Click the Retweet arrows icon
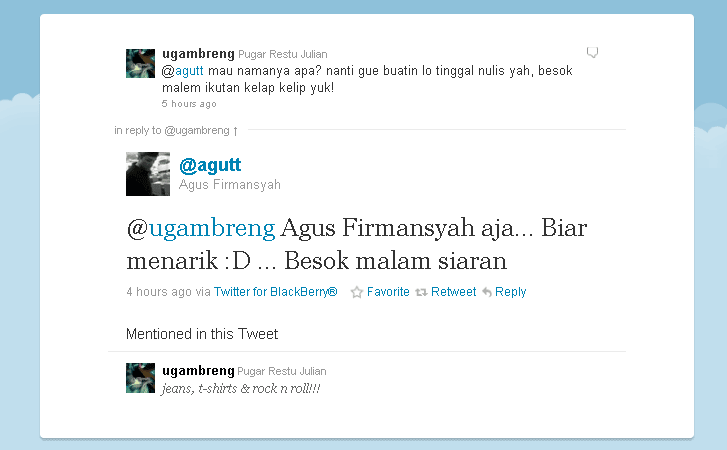Screen dimensions: 727x450 tap(421, 292)
